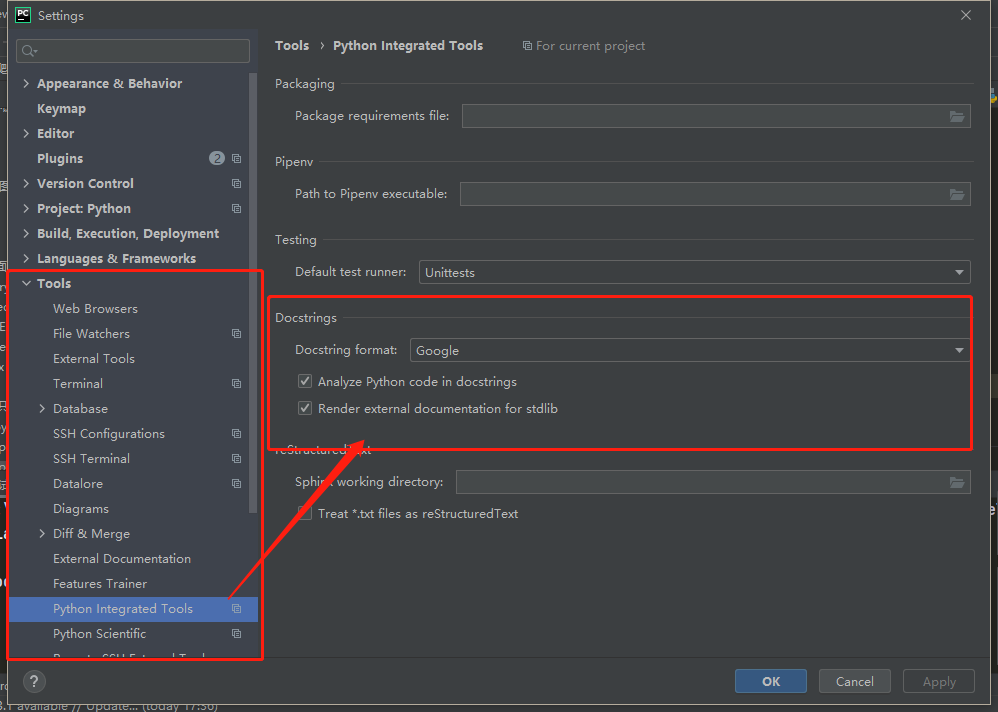Select Python Scientific settings page
The width and height of the screenshot is (998, 712).
(99, 634)
